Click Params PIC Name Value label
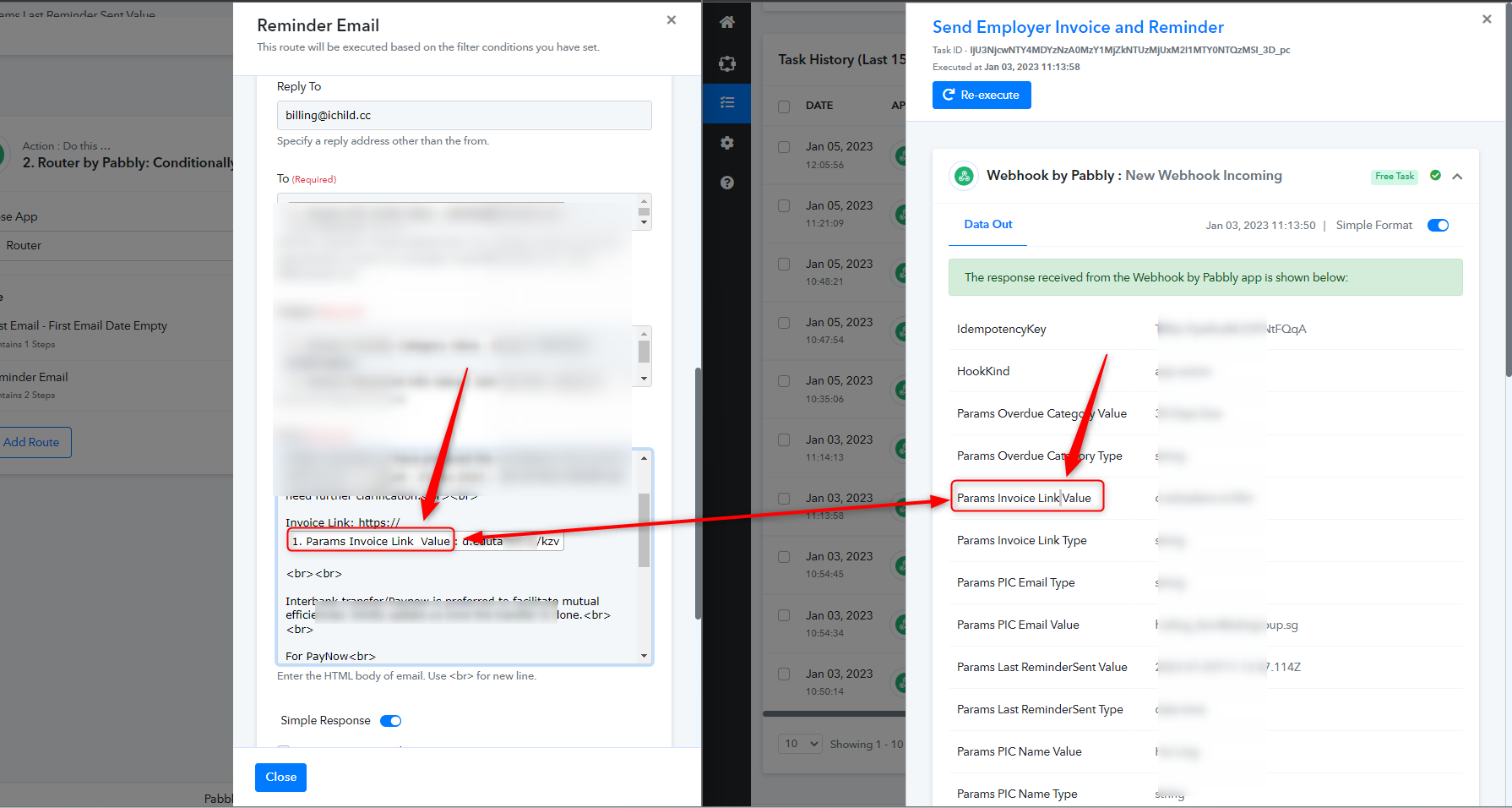 (x=1019, y=751)
